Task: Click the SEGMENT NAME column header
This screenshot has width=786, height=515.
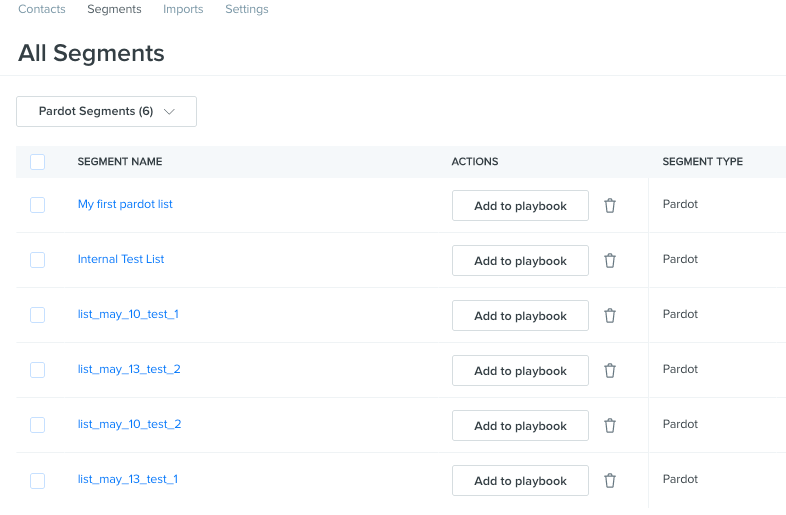Action: (x=120, y=161)
